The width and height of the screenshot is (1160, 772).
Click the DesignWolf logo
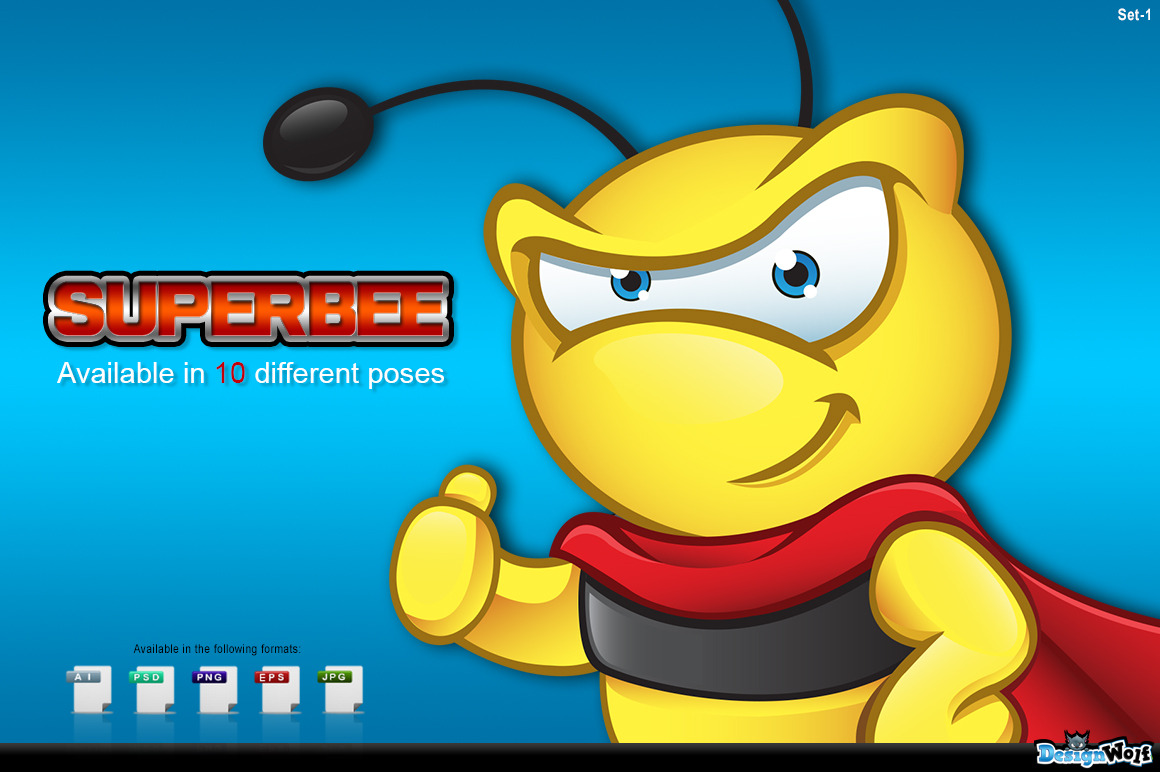1093,750
